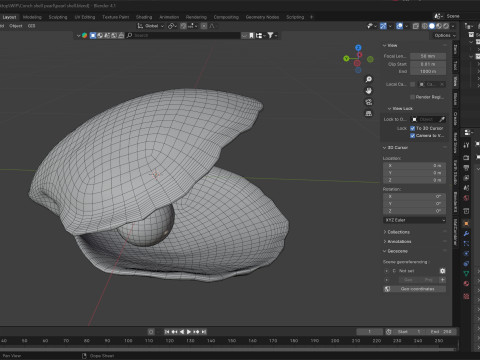
Task: Select wireframe viewport shading mode
Action: click(425, 26)
